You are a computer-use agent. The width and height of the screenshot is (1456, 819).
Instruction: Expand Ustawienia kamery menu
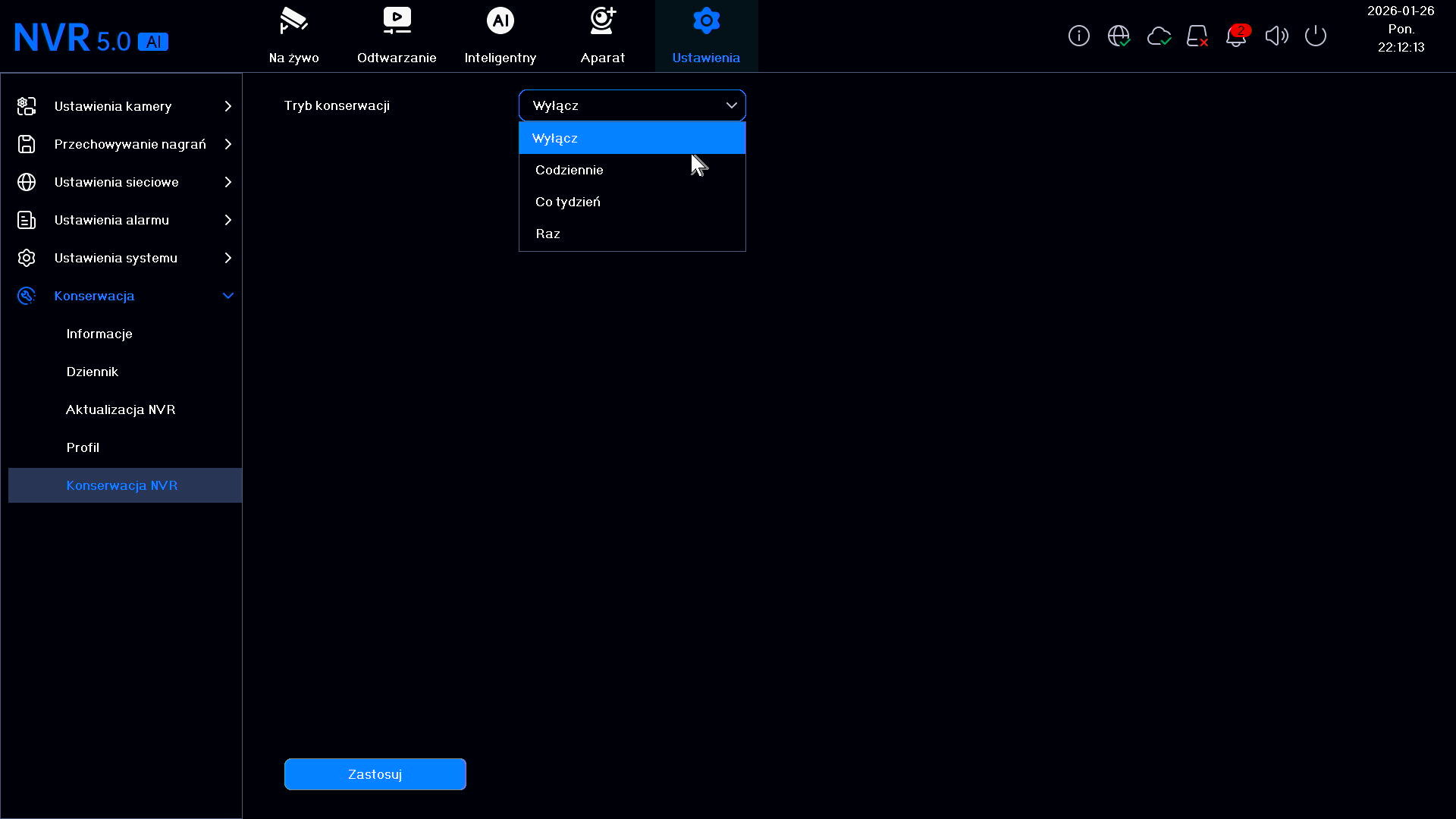(x=125, y=106)
